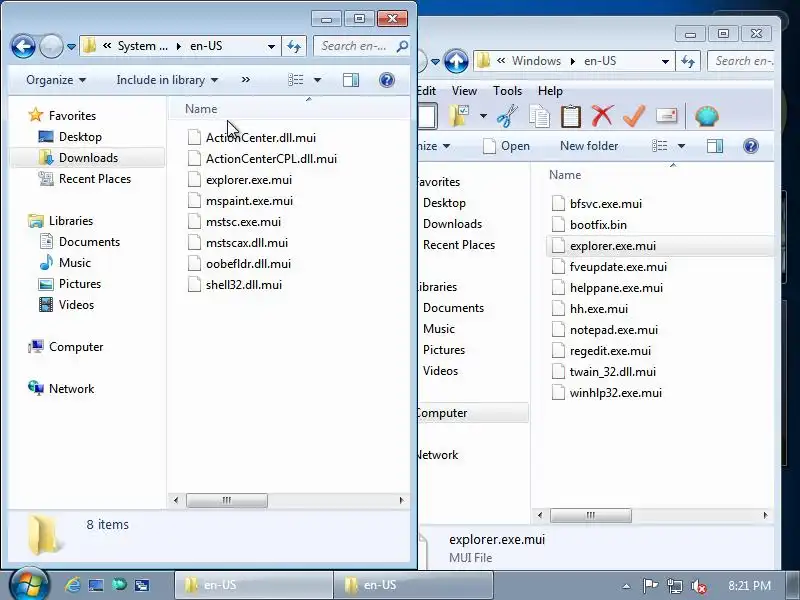
Task: Open address bar dropdown in Windows en-US window
Action: [x=665, y=61]
